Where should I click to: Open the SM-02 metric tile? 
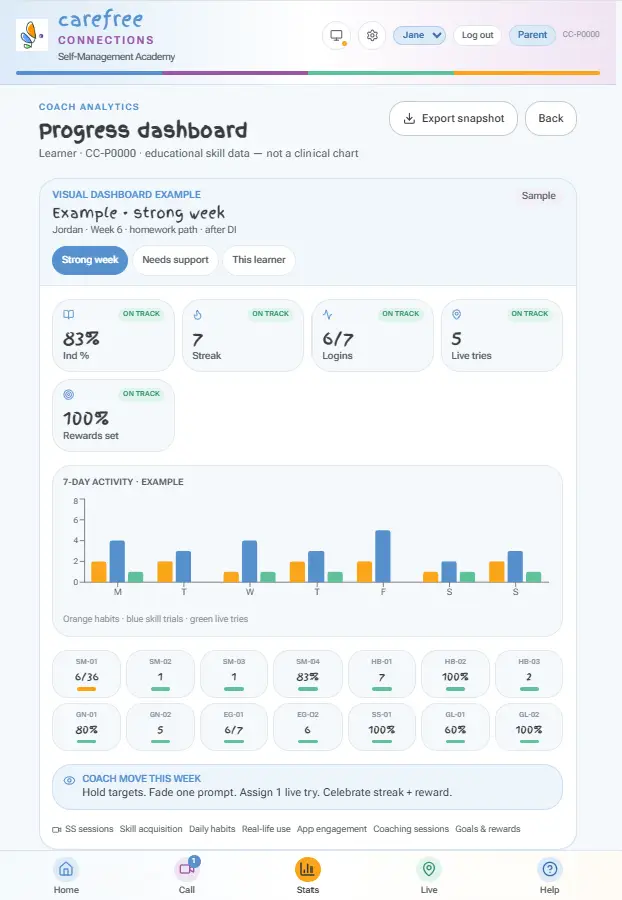tap(160, 674)
